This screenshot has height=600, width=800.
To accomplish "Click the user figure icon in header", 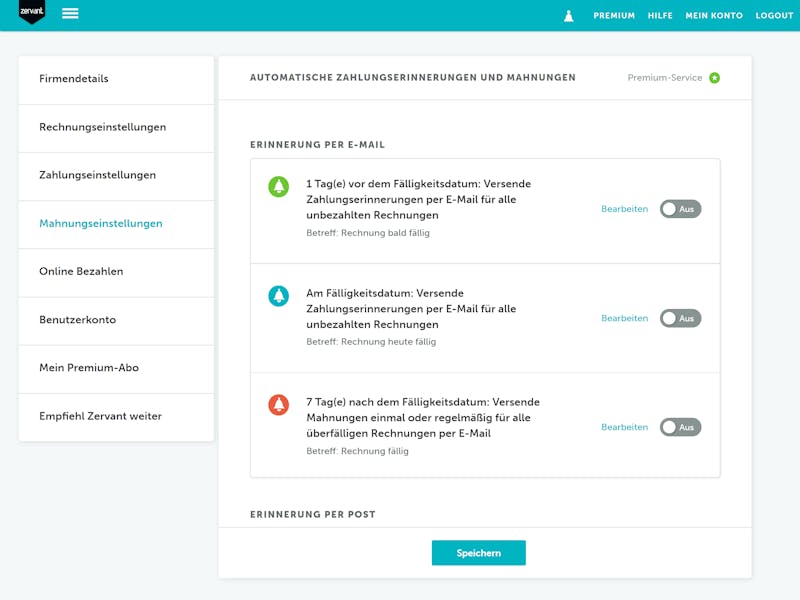I will click(568, 16).
